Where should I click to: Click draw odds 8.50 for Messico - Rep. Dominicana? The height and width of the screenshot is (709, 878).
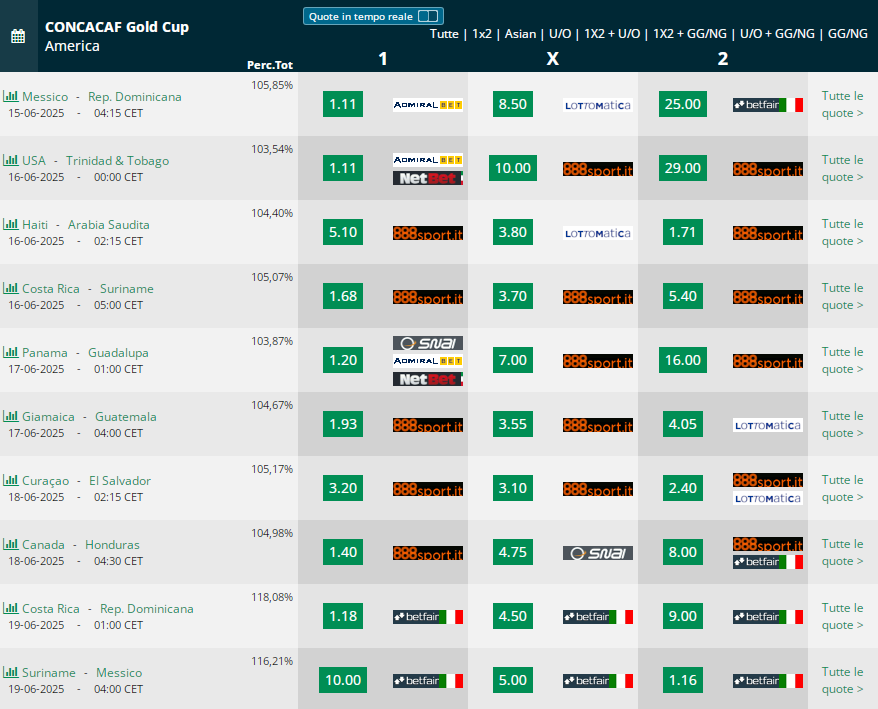[x=513, y=104]
